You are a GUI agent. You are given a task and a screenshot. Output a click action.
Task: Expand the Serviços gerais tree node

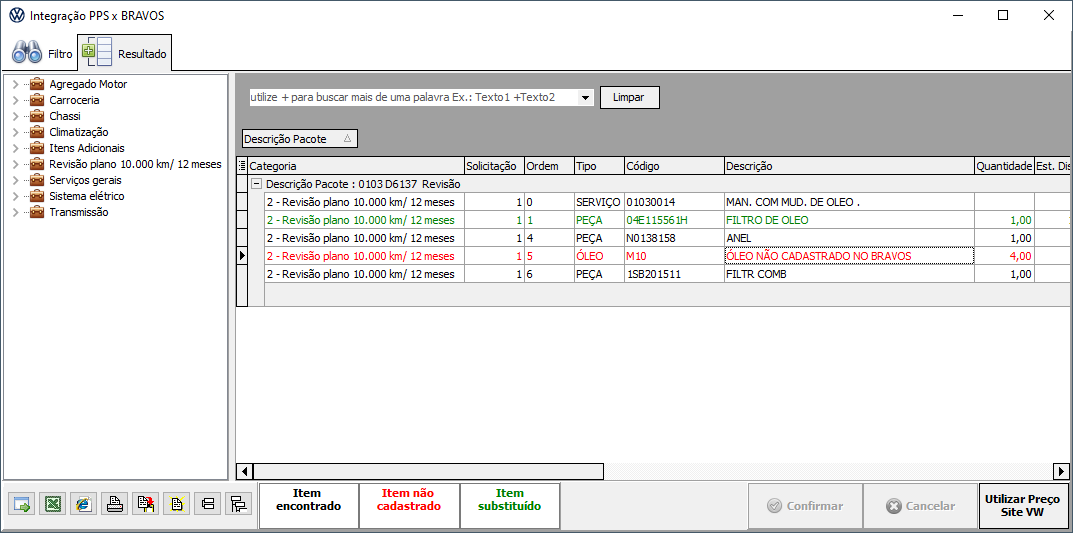point(16,180)
